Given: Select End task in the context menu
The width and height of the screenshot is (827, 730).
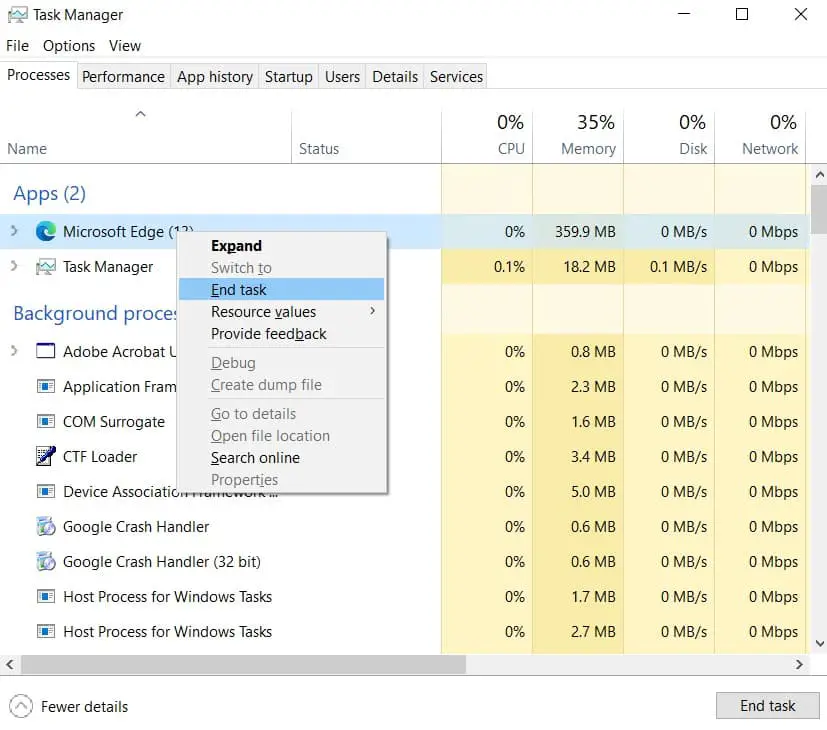Looking at the screenshot, I should (x=239, y=290).
